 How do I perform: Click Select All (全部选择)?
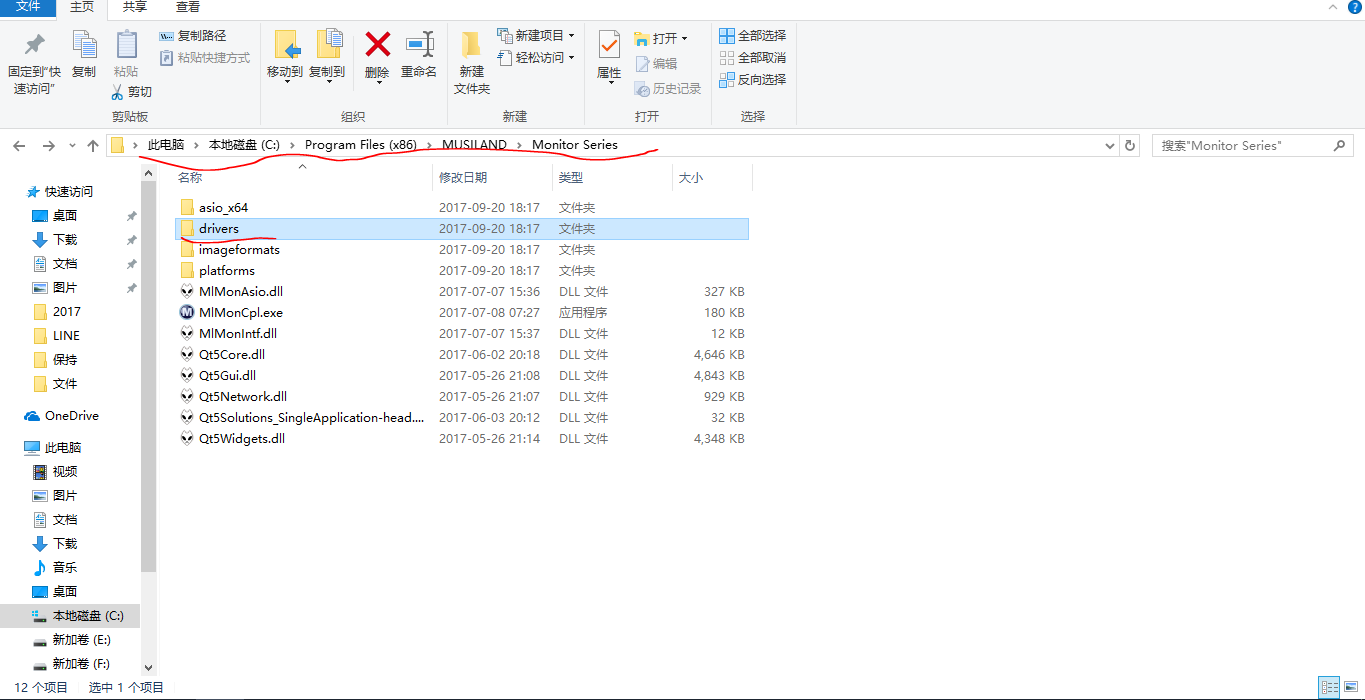tap(753, 36)
